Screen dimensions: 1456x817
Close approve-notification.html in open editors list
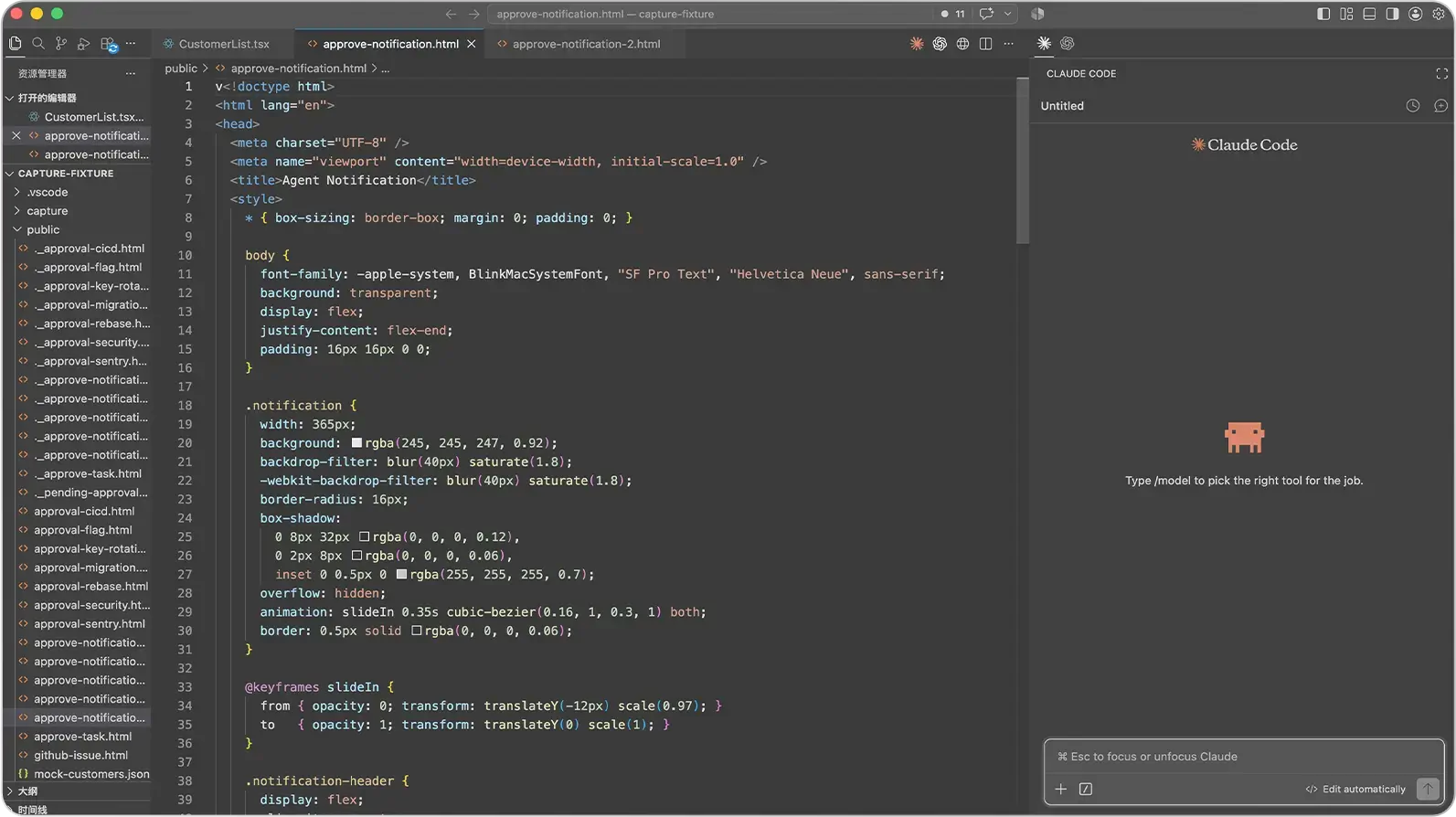coord(16,135)
